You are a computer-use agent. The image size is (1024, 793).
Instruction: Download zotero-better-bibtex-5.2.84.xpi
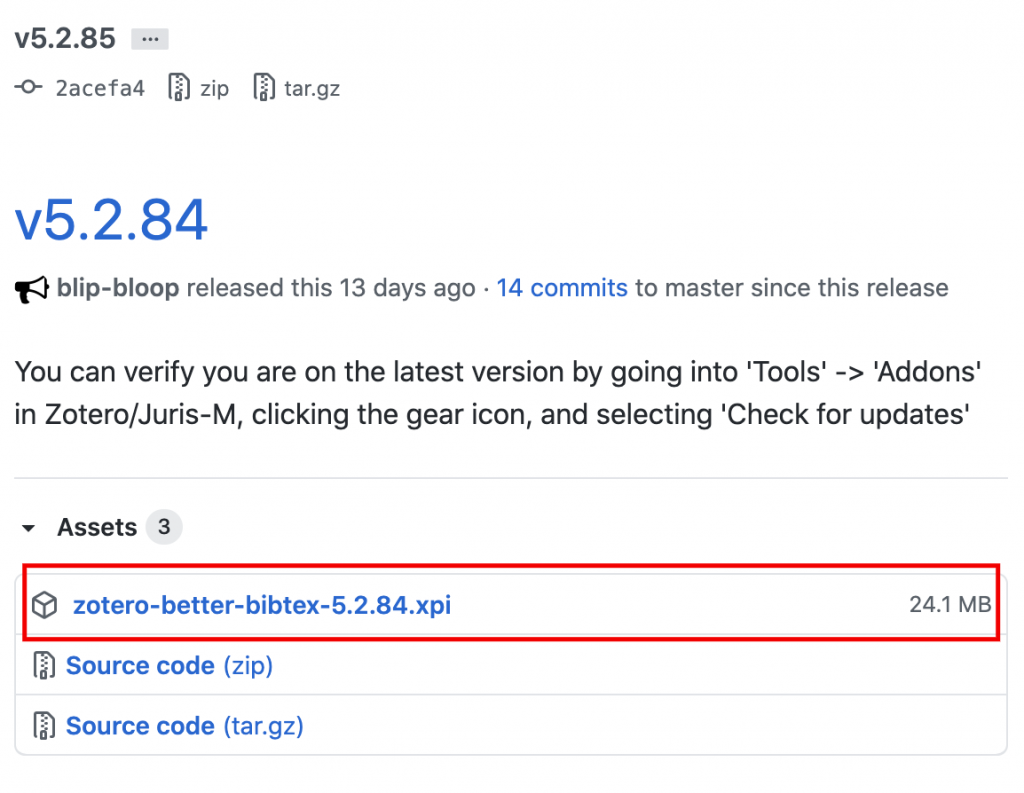(x=262, y=605)
